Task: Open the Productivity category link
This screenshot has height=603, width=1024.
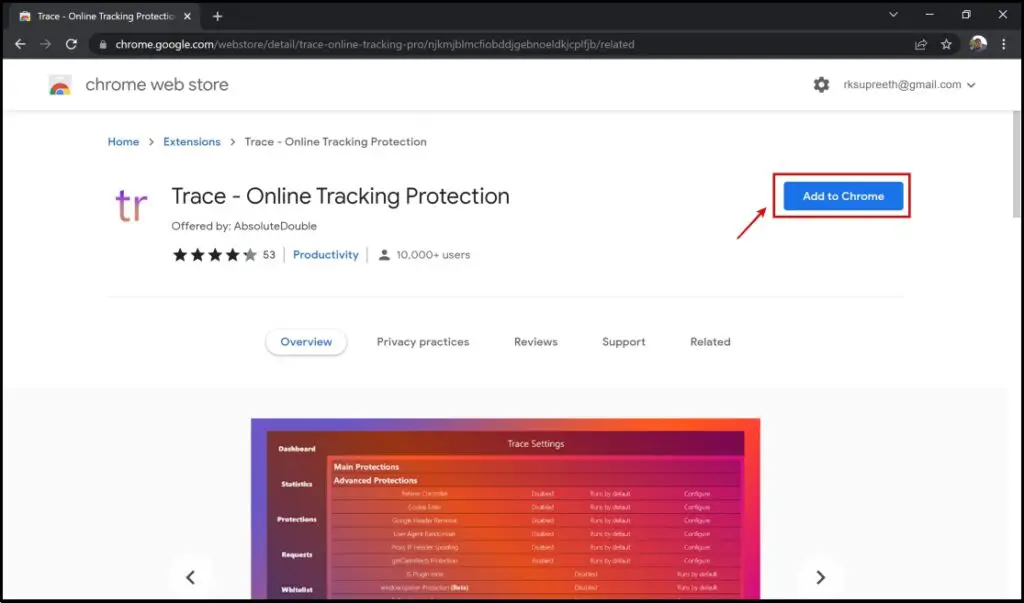Action: 325,255
